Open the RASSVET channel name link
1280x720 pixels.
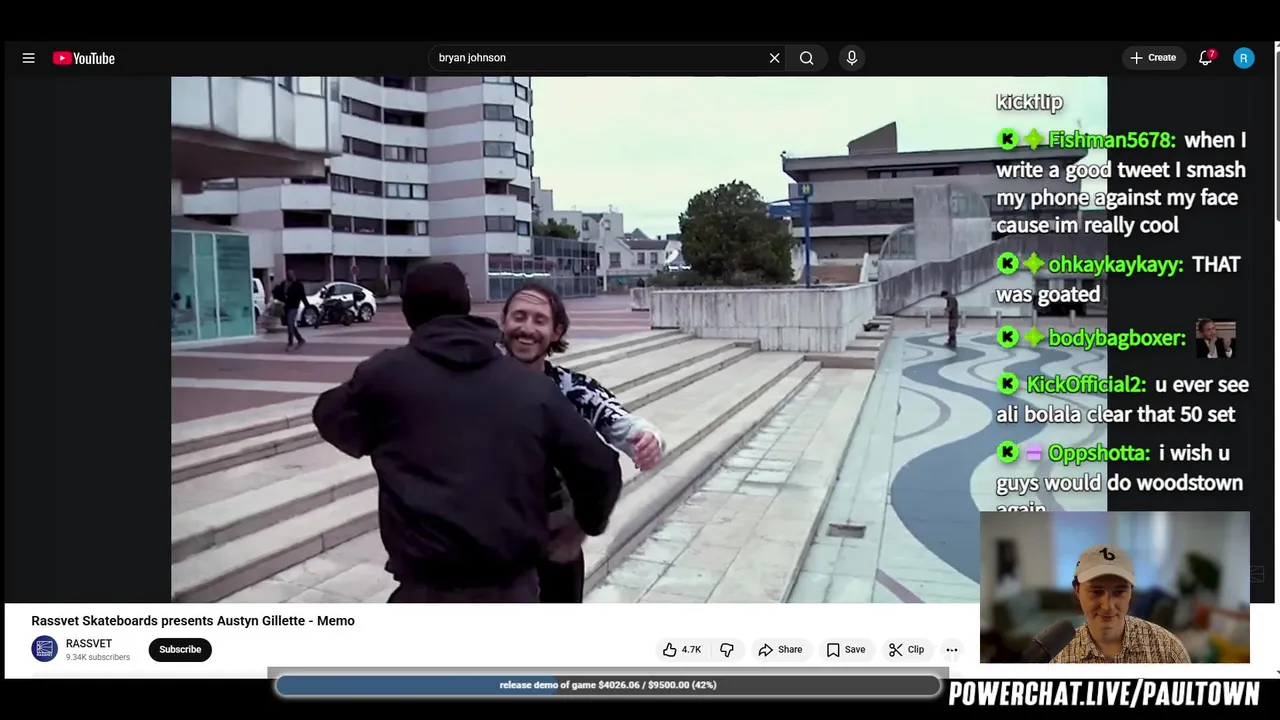[x=89, y=644]
